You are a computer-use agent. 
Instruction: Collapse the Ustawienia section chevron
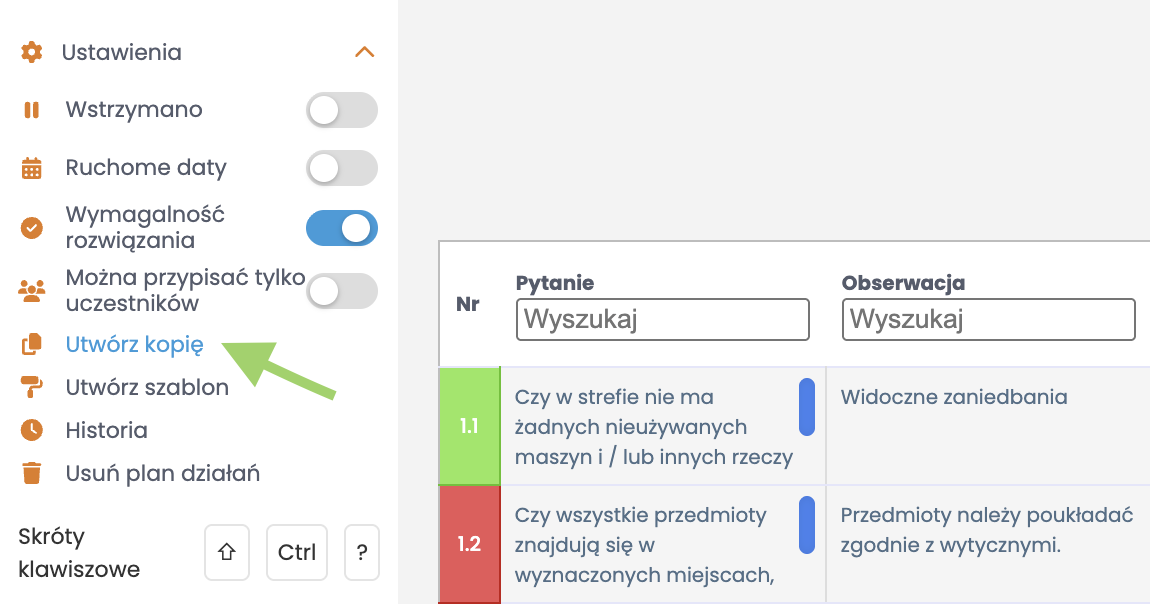[365, 52]
